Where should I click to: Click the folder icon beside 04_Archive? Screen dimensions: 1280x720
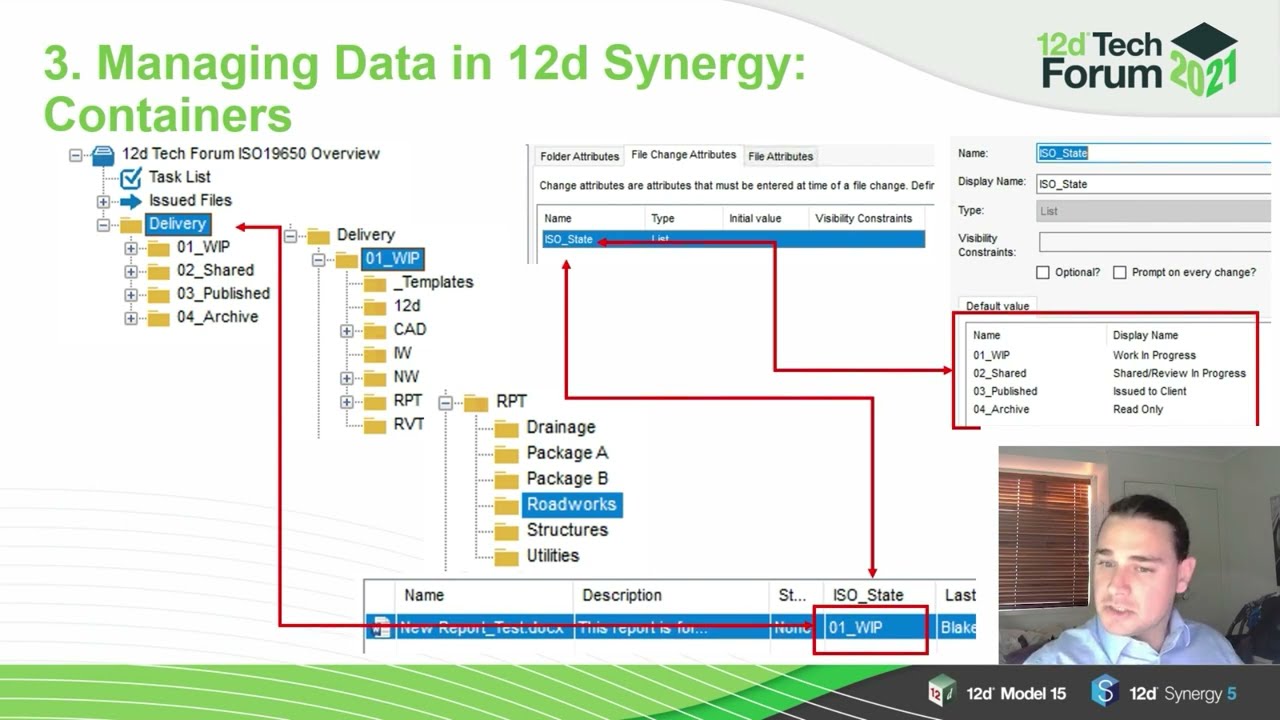pyautogui.click(x=158, y=318)
